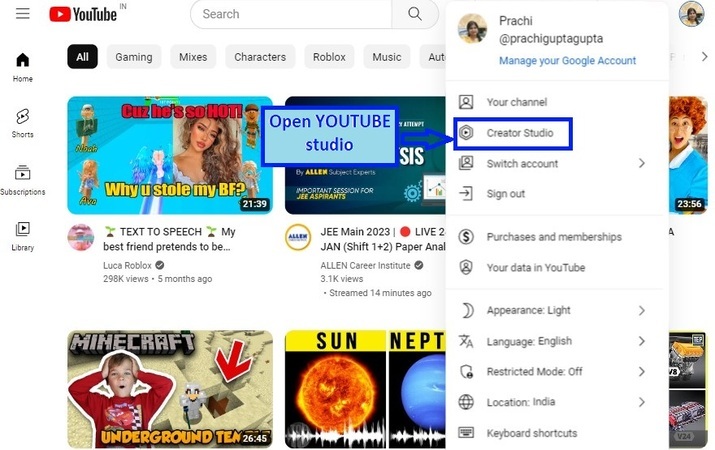Click Luca Roblox channel name

(127, 265)
